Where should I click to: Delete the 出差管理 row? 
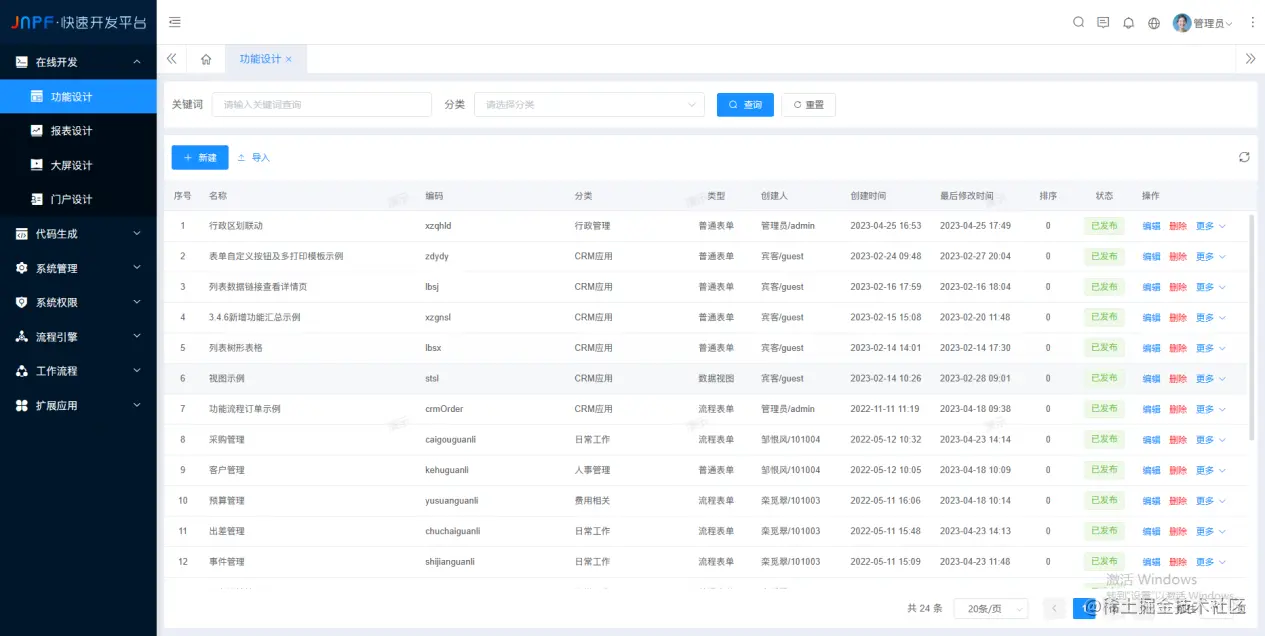1178,531
